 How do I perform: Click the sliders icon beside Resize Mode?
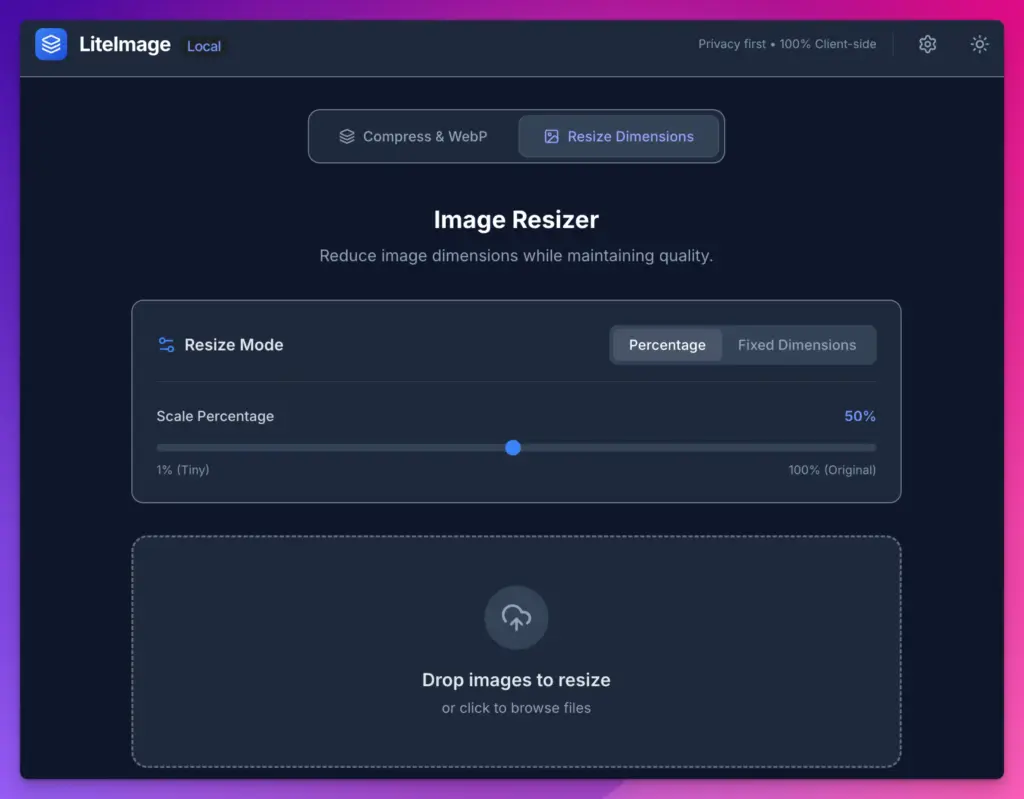tap(166, 344)
